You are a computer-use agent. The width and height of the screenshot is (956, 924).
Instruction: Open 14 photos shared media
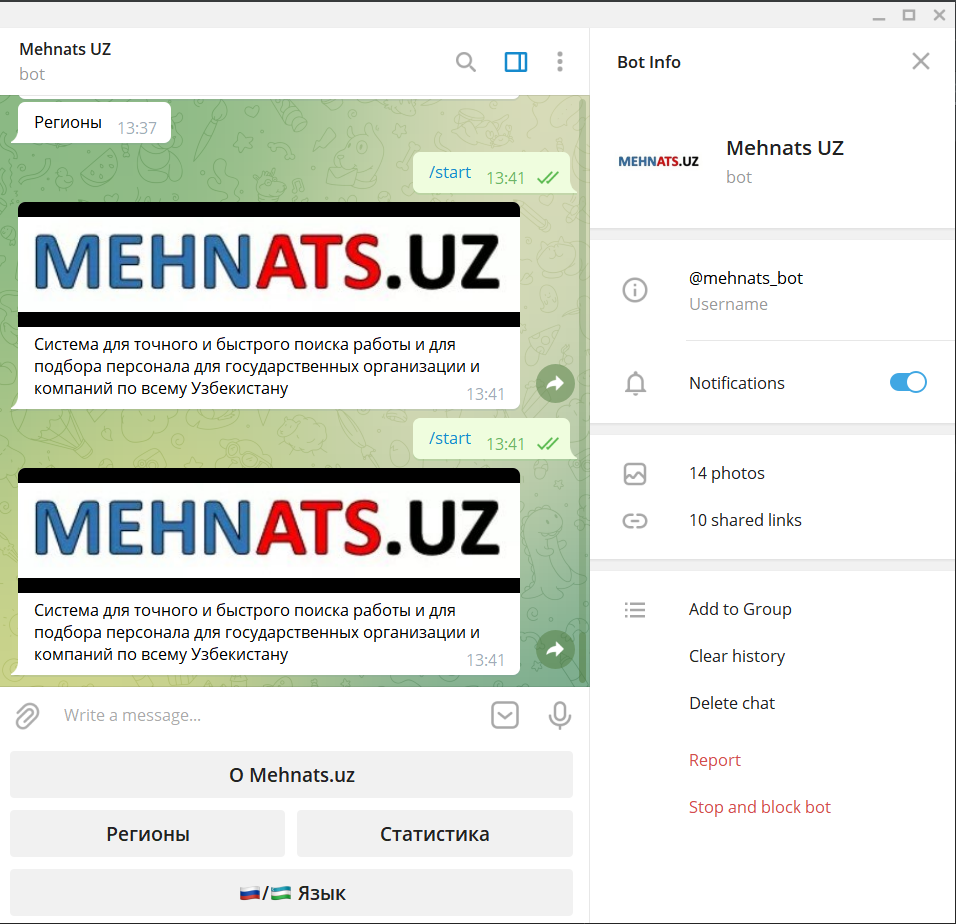(727, 473)
